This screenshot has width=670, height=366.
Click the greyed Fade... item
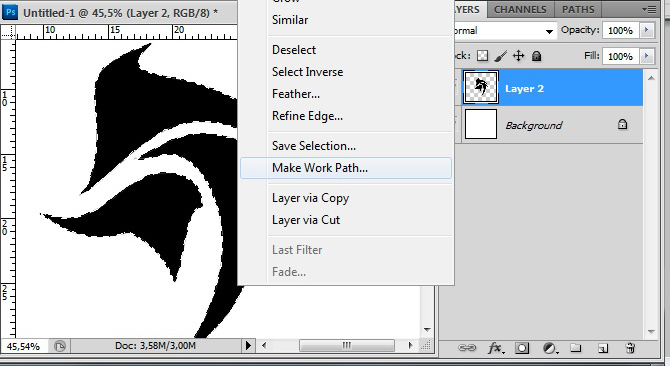point(289,272)
